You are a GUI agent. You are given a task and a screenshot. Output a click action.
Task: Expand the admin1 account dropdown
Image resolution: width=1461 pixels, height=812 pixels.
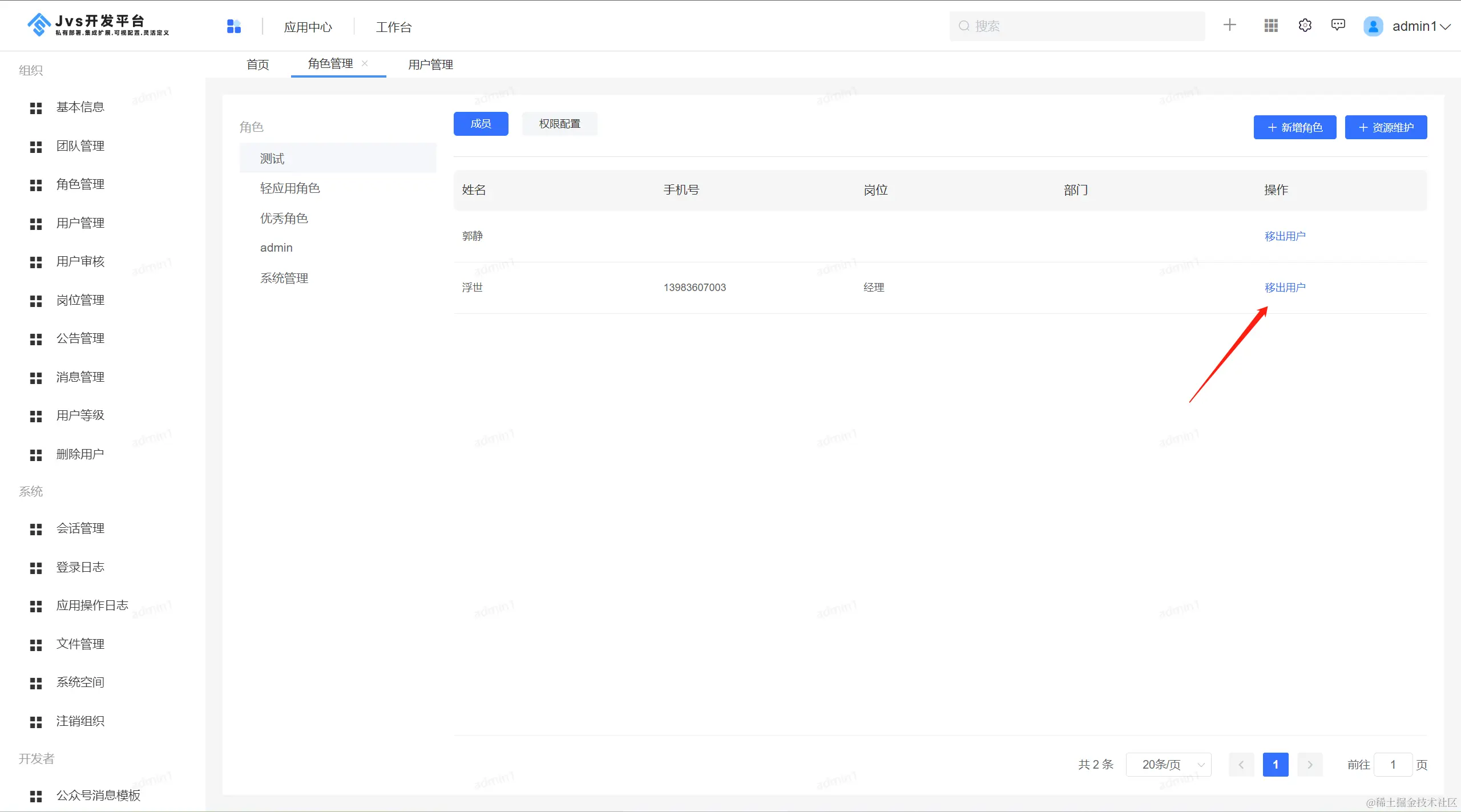(x=1444, y=27)
